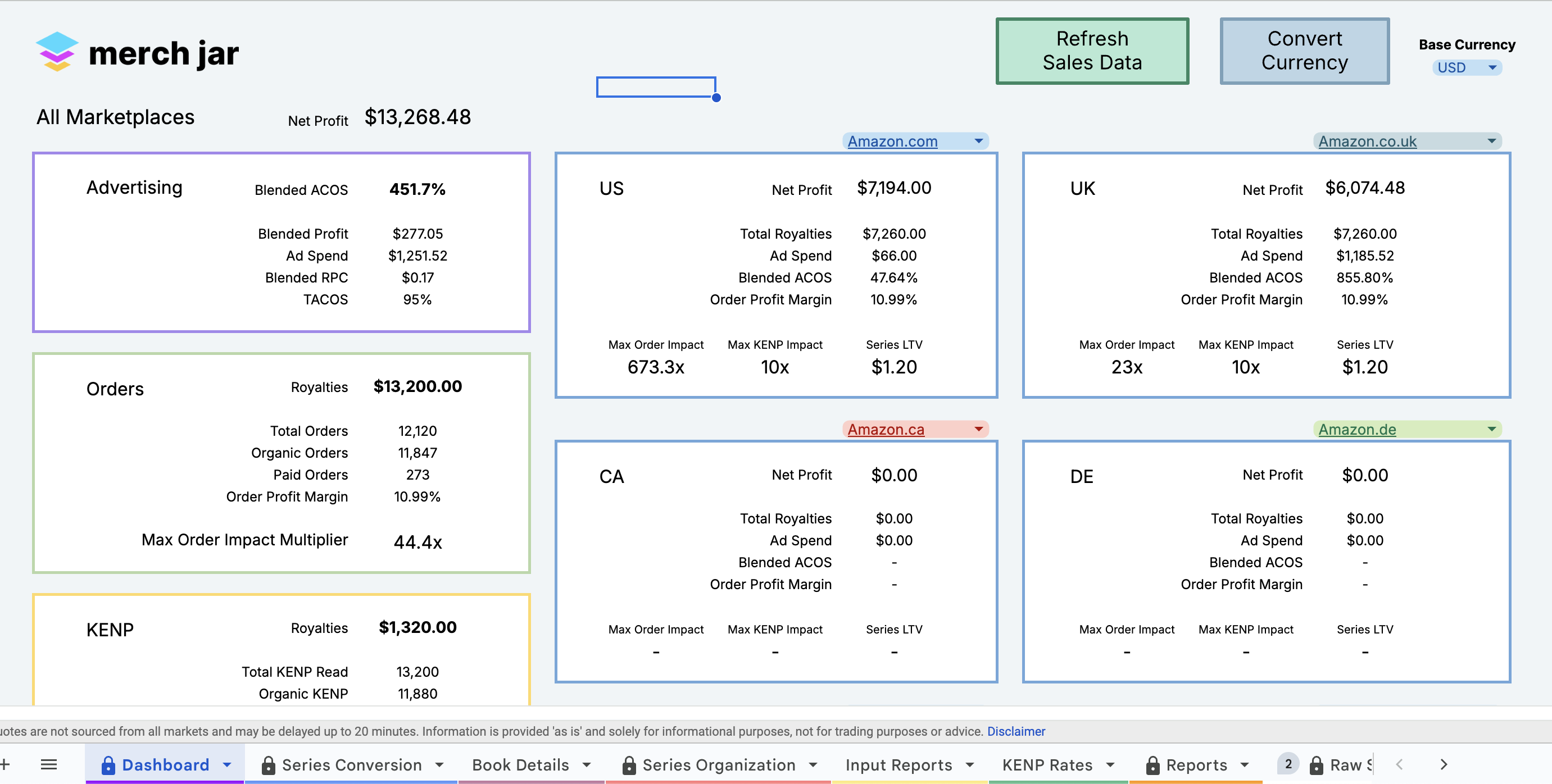Viewport: 1552px width, 784px height.
Task: Expand the Amazon.ca marketplace dropdown arrow
Action: point(978,429)
